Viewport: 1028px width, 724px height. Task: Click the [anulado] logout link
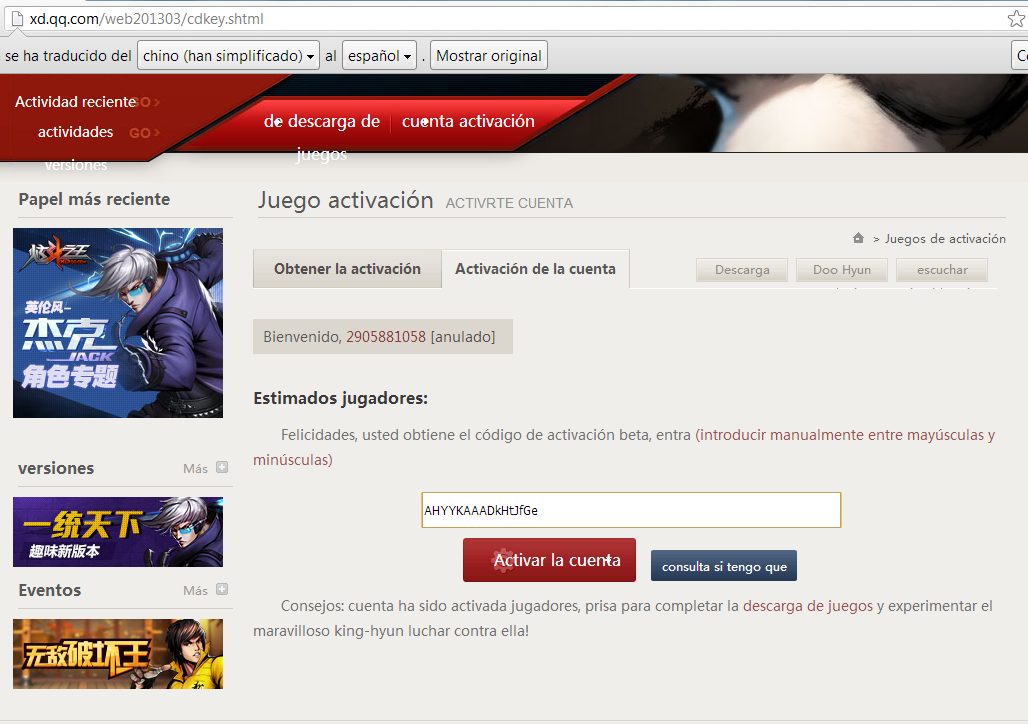coord(462,337)
